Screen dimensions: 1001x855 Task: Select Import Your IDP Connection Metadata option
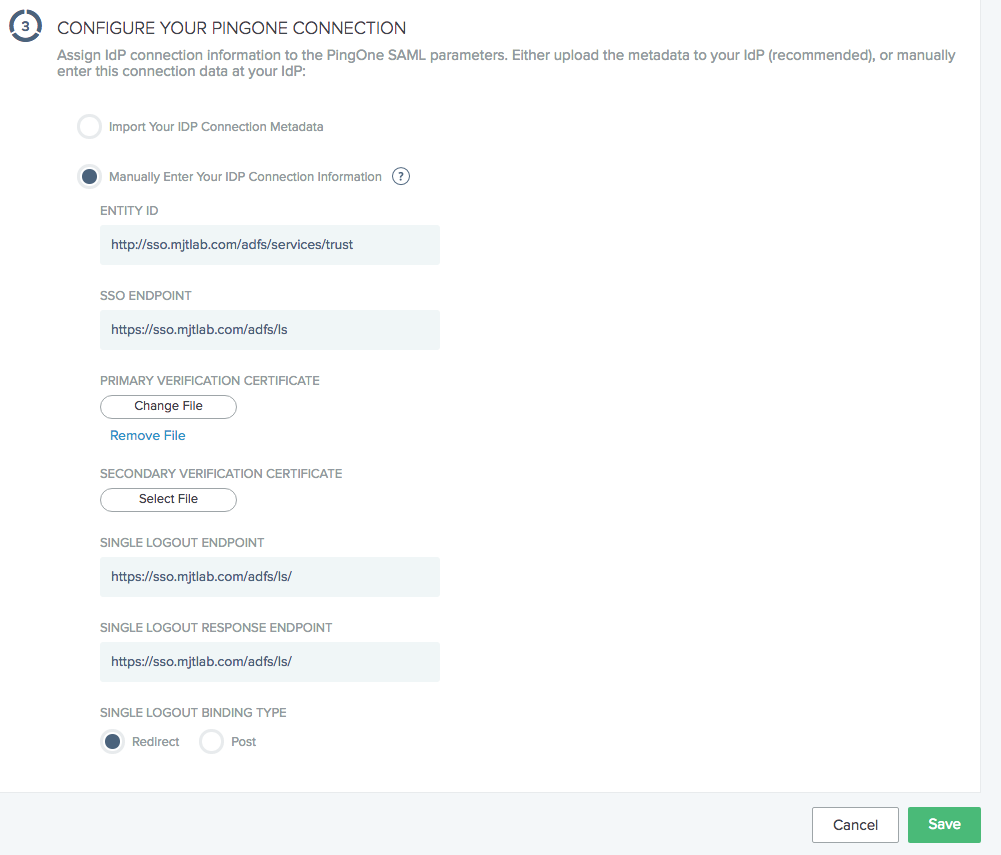coord(89,126)
